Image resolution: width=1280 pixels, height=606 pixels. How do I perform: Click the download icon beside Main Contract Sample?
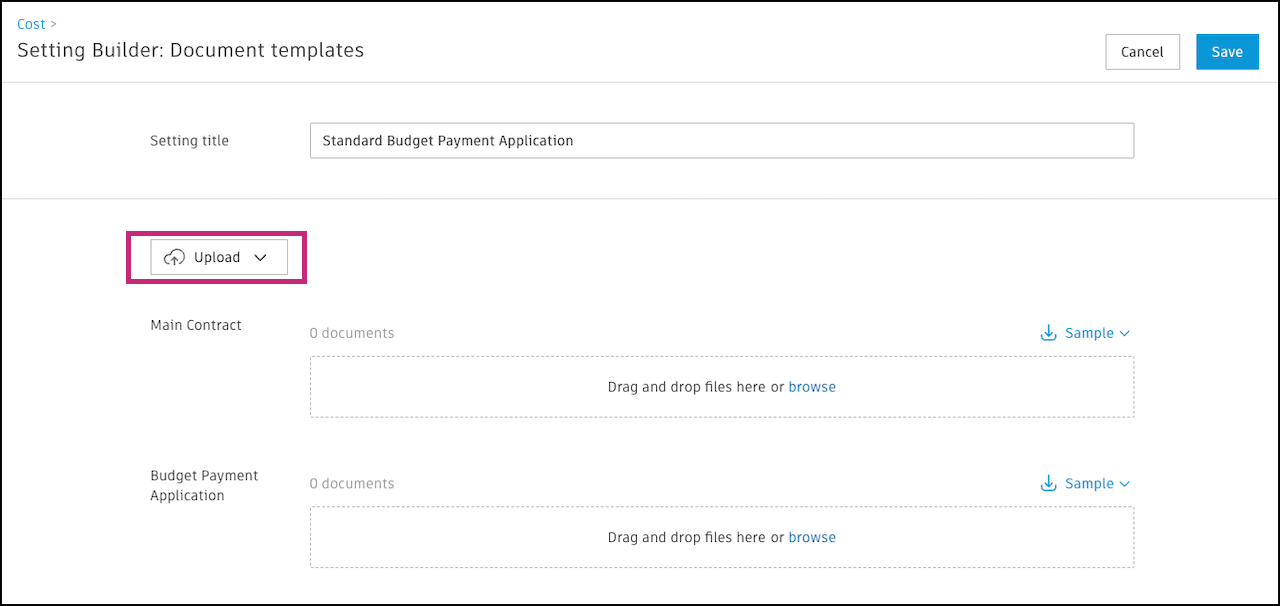(1049, 333)
